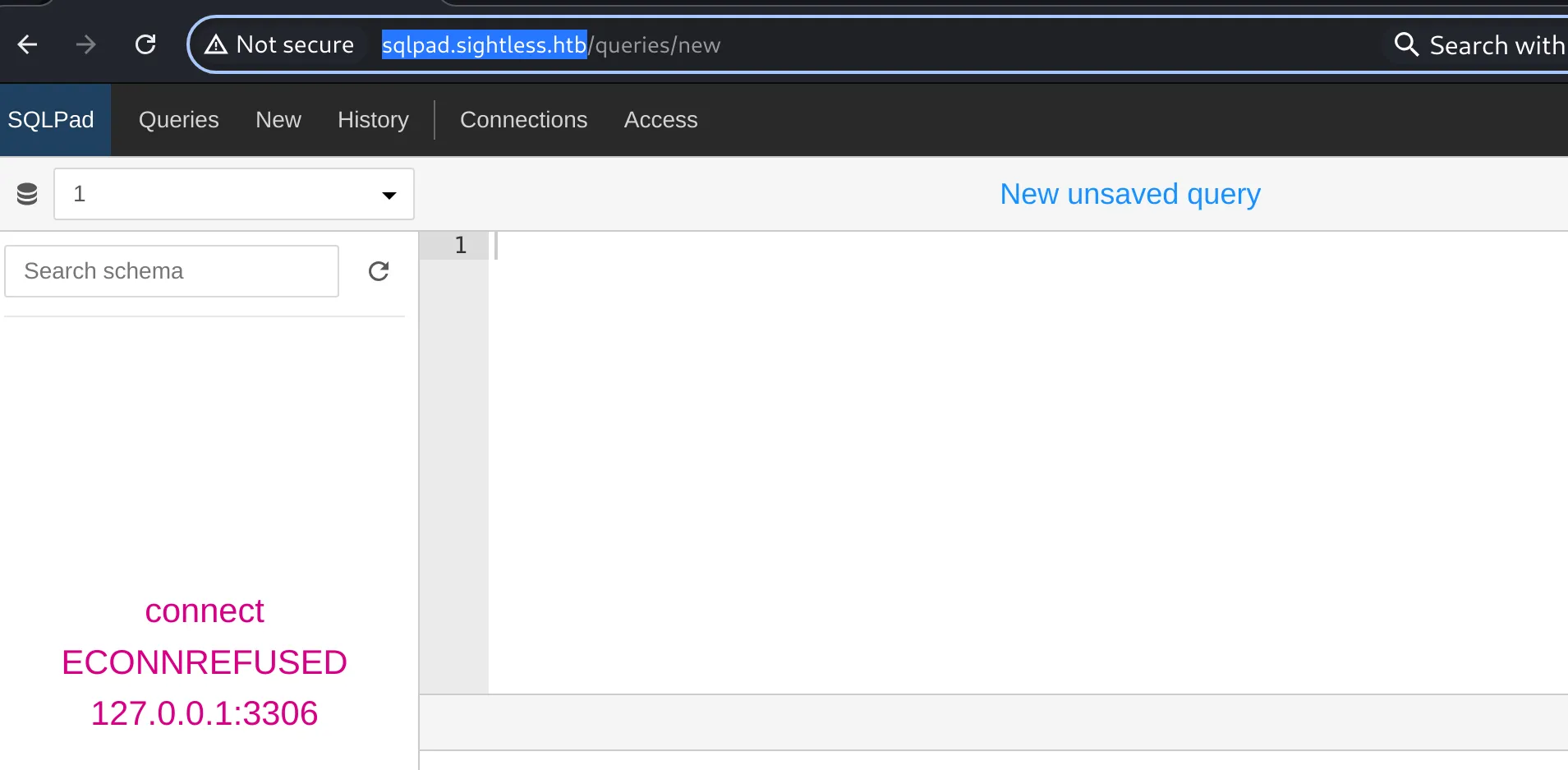Screen dimensions: 1568x770
Task: Click the URL in the address bar
Action: tap(551, 45)
